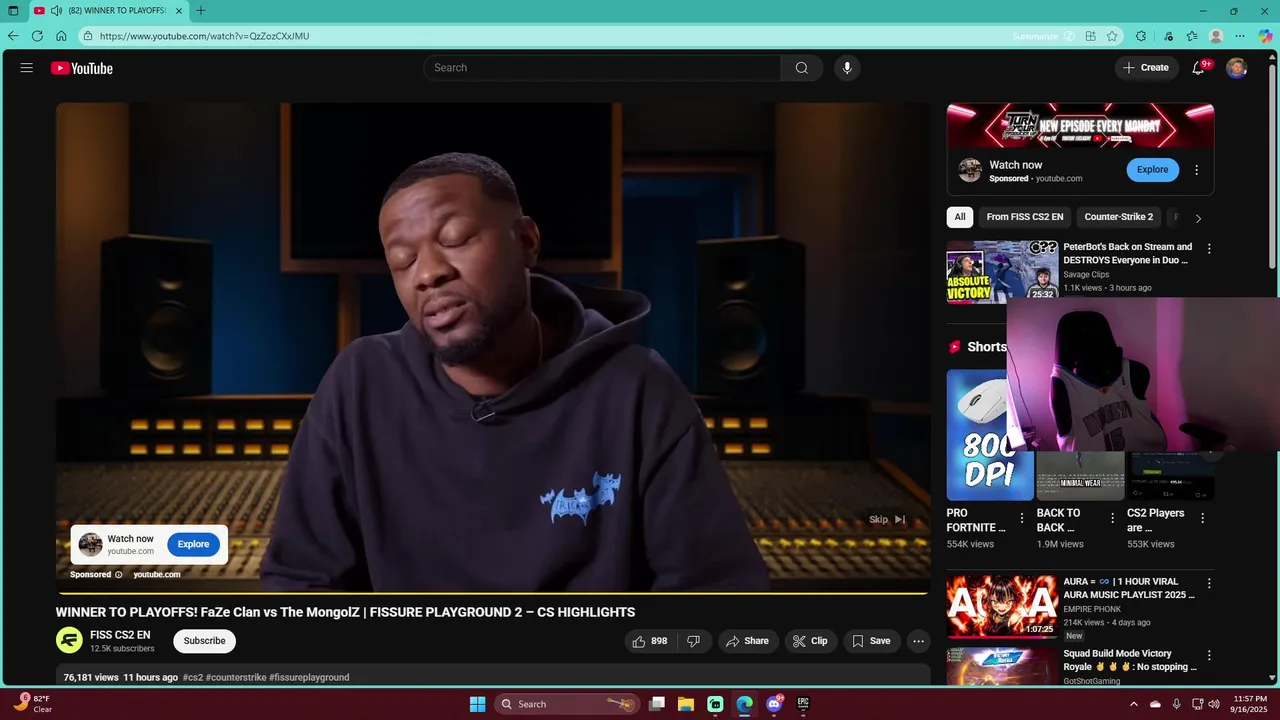Select the From FISS CS2 EN chip
This screenshot has height=720, width=1280.
pos(1025,217)
